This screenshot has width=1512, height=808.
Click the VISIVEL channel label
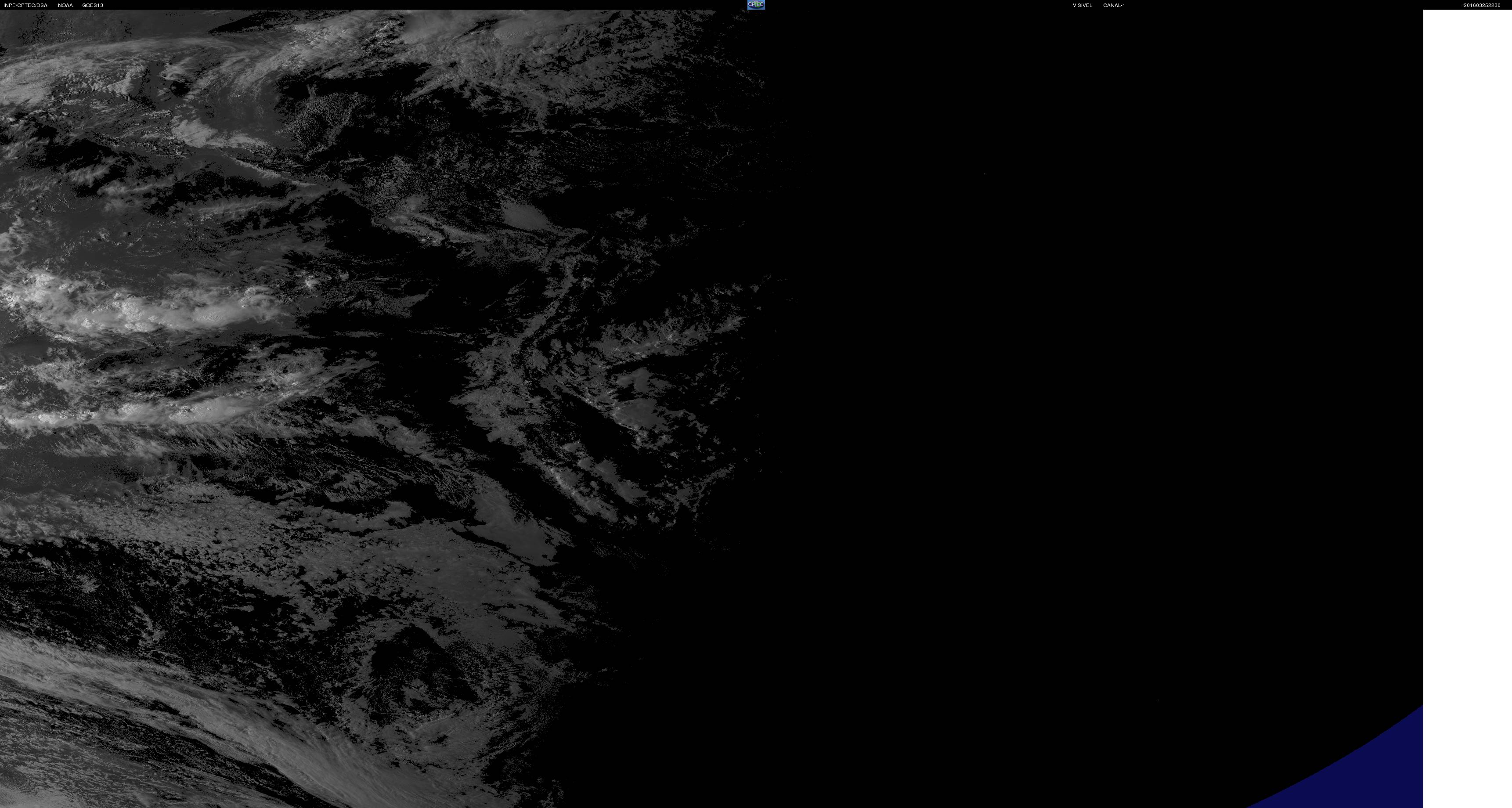click(x=1083, y=5)
